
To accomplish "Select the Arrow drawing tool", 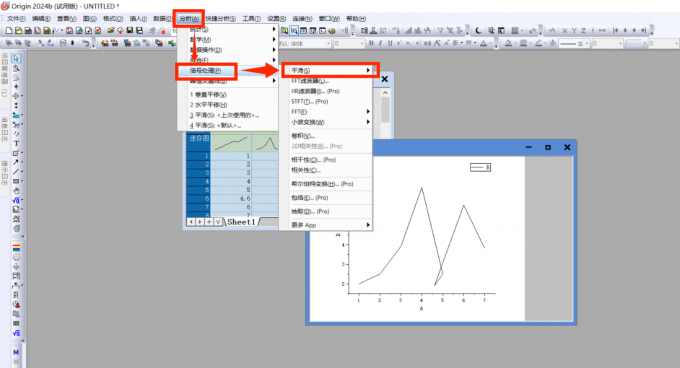I will tap(16, 162).
